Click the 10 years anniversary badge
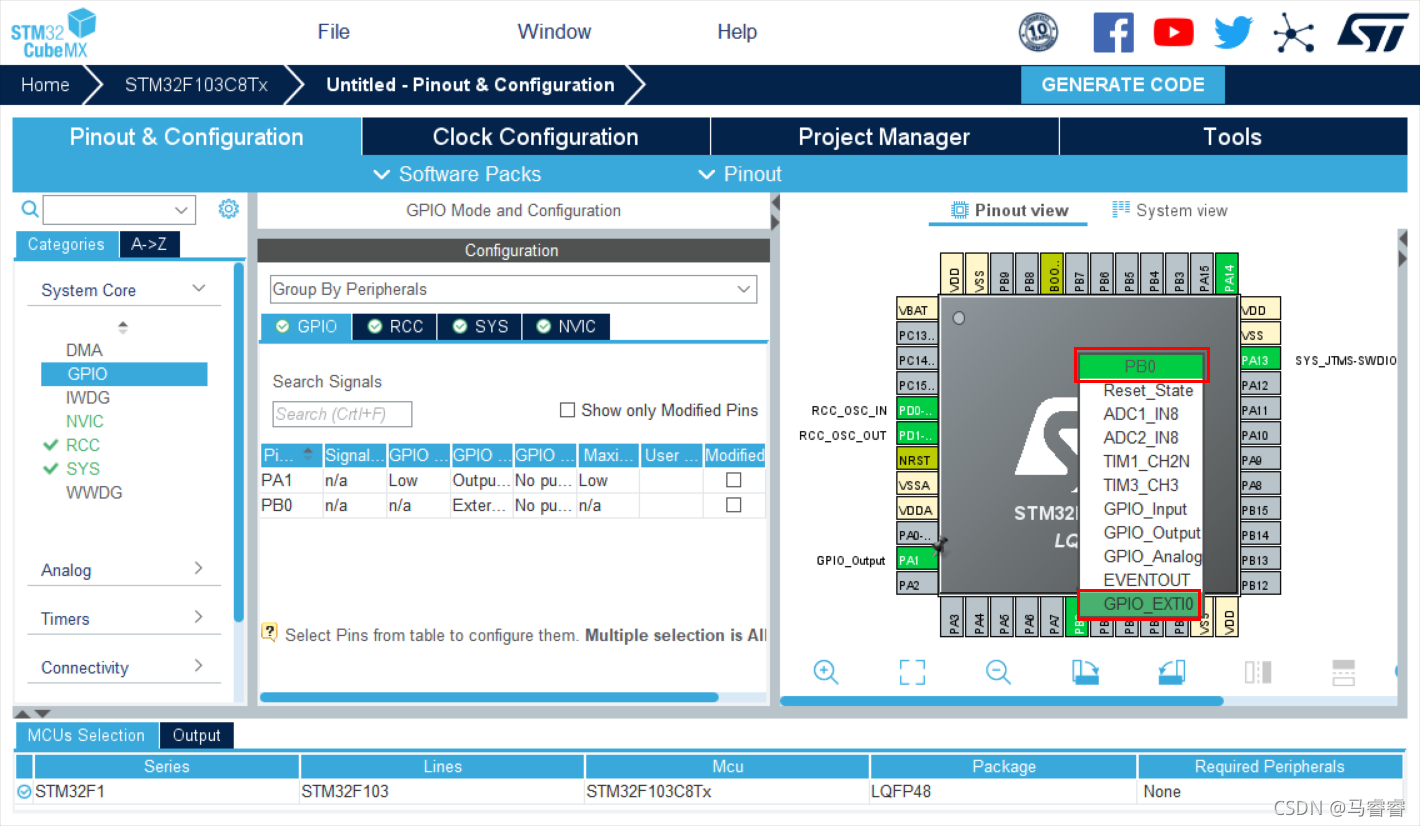This screenshot has width=1420, height=826. 1038,32
